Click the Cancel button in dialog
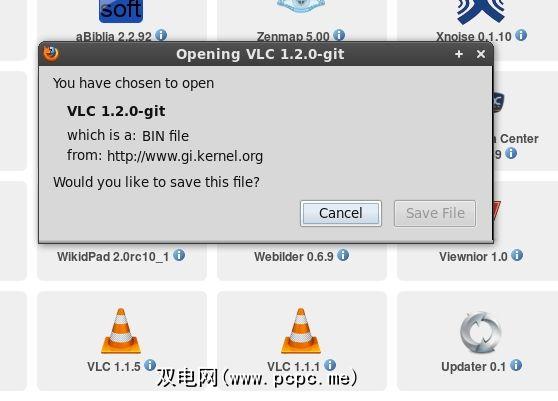Image resolution: width=558 pixels, height=401 pixels. [x=341, y=213]
